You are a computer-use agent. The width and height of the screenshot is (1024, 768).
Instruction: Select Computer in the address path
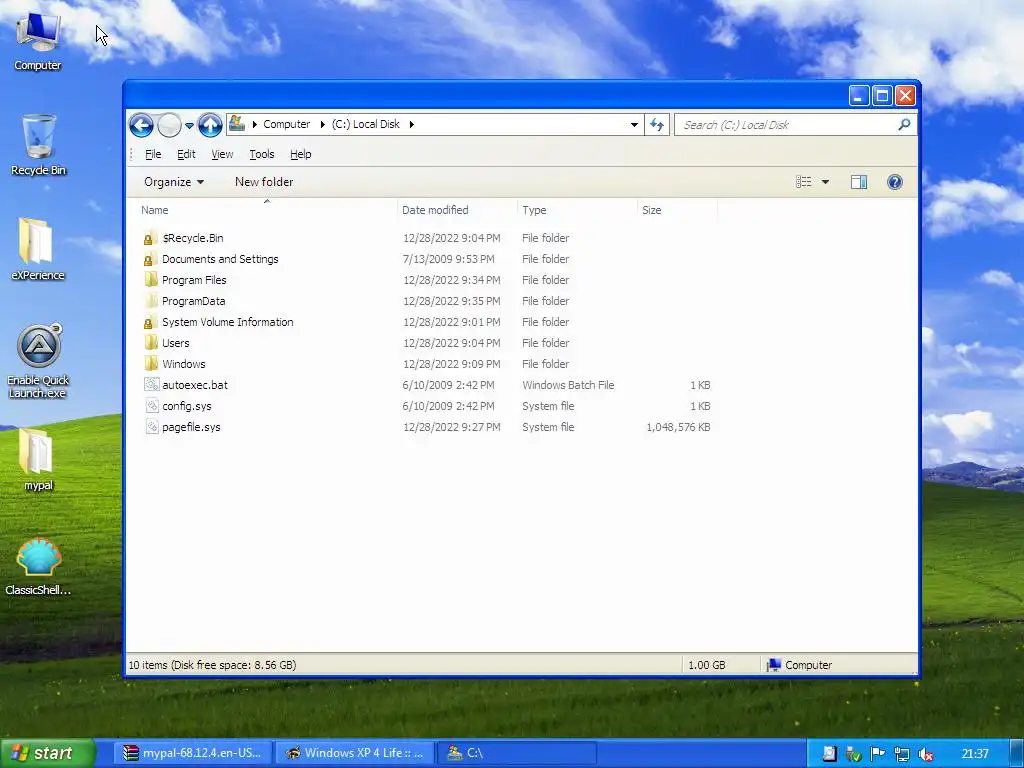coord(287,124)
